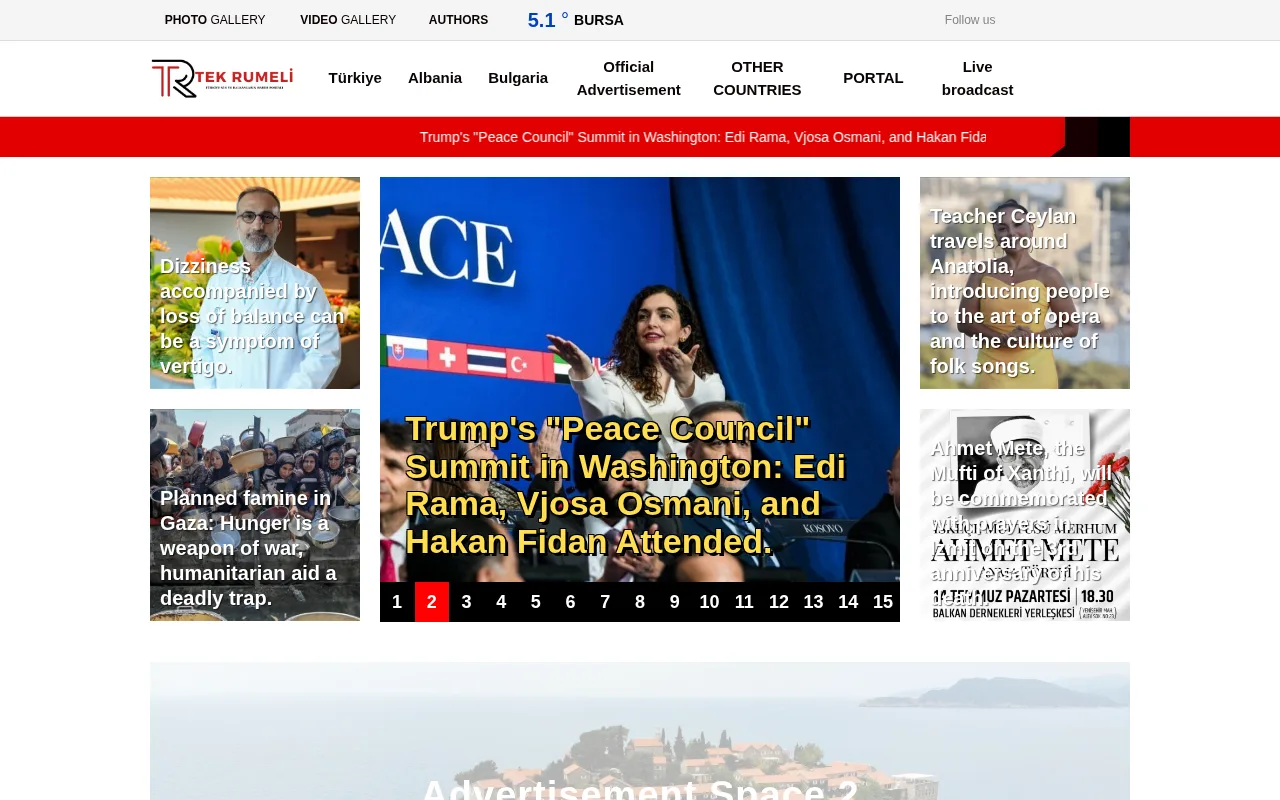The image size is (1280, 800).
Task: Open the Gaza famine article thumbnail
Action: tap(255, 514)
